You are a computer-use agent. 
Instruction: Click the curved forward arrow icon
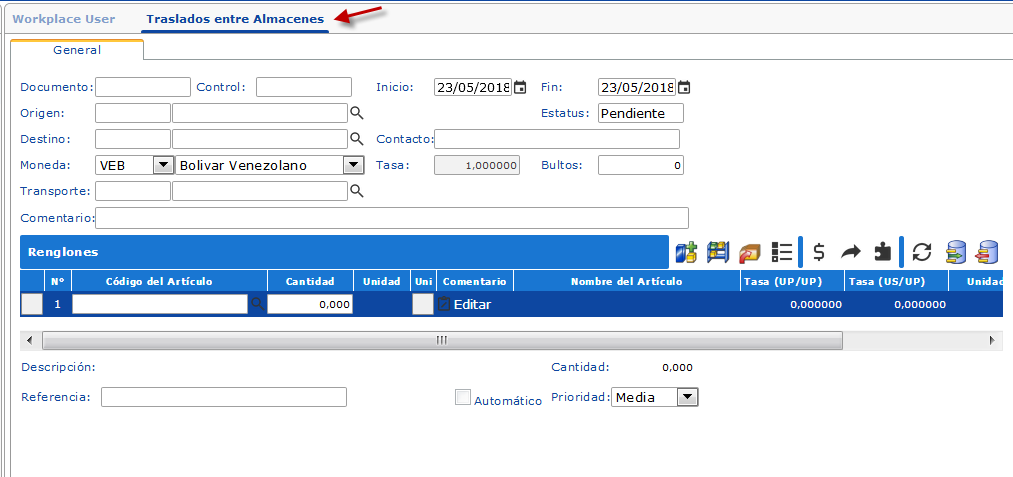tap(850, 252)
